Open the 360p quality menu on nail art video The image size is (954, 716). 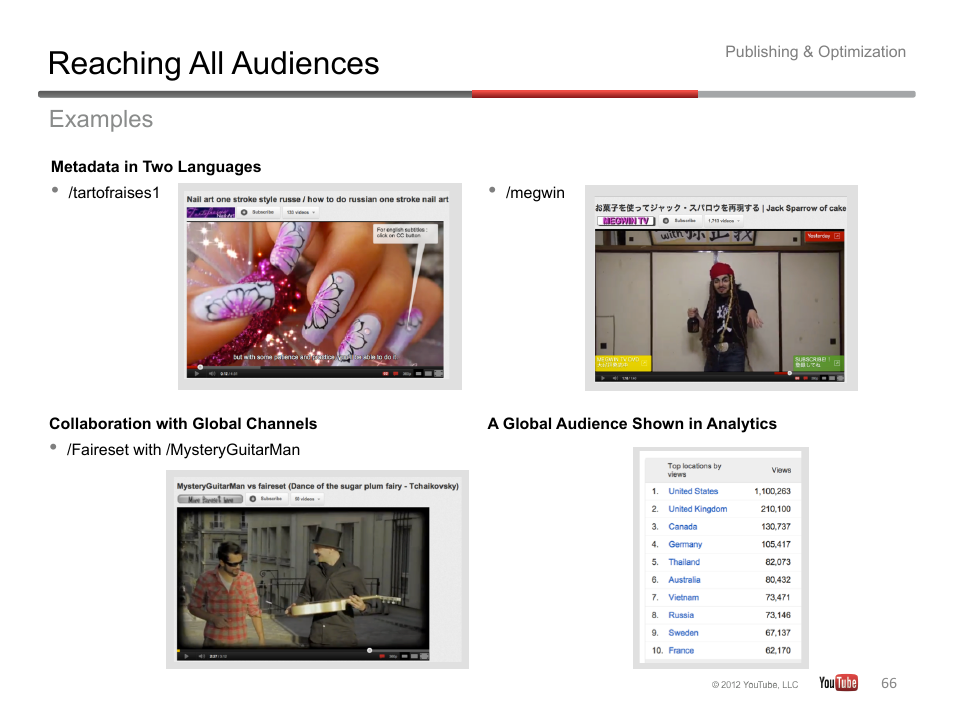point(406,374)
